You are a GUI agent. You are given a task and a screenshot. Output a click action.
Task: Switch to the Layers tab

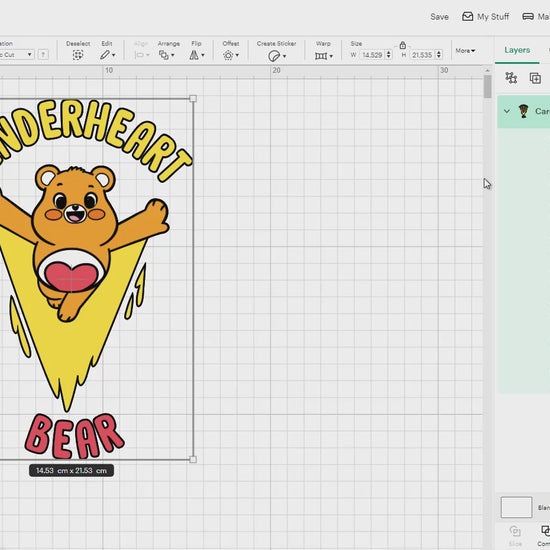click(517, 50)
